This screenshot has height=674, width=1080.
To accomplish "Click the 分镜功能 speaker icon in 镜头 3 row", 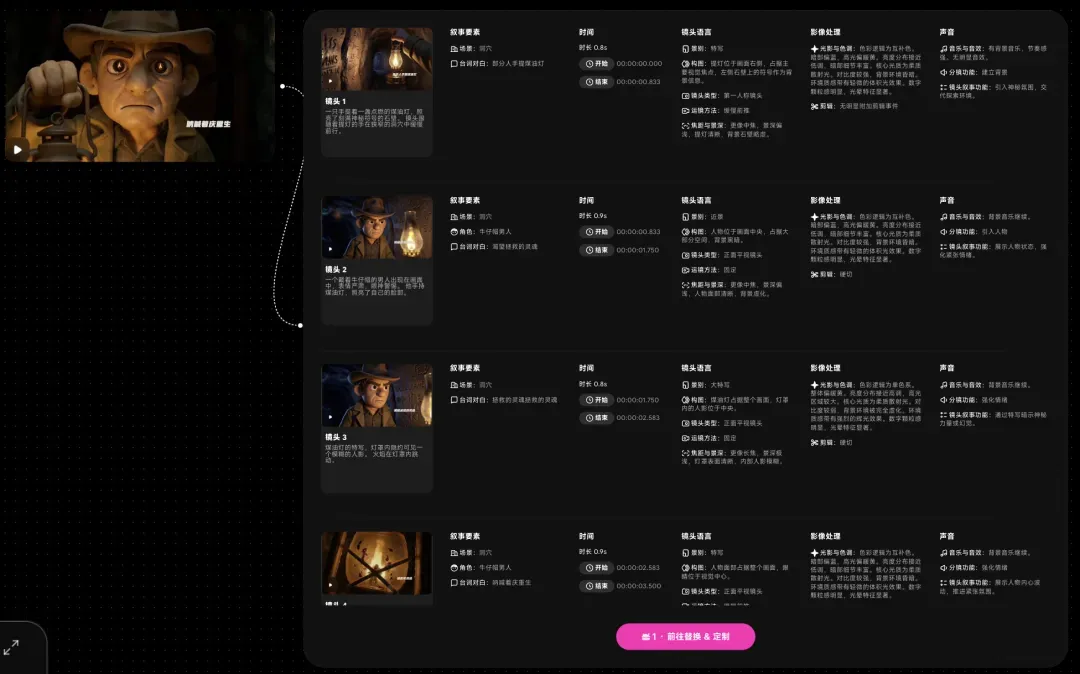I will coord(944,400).
